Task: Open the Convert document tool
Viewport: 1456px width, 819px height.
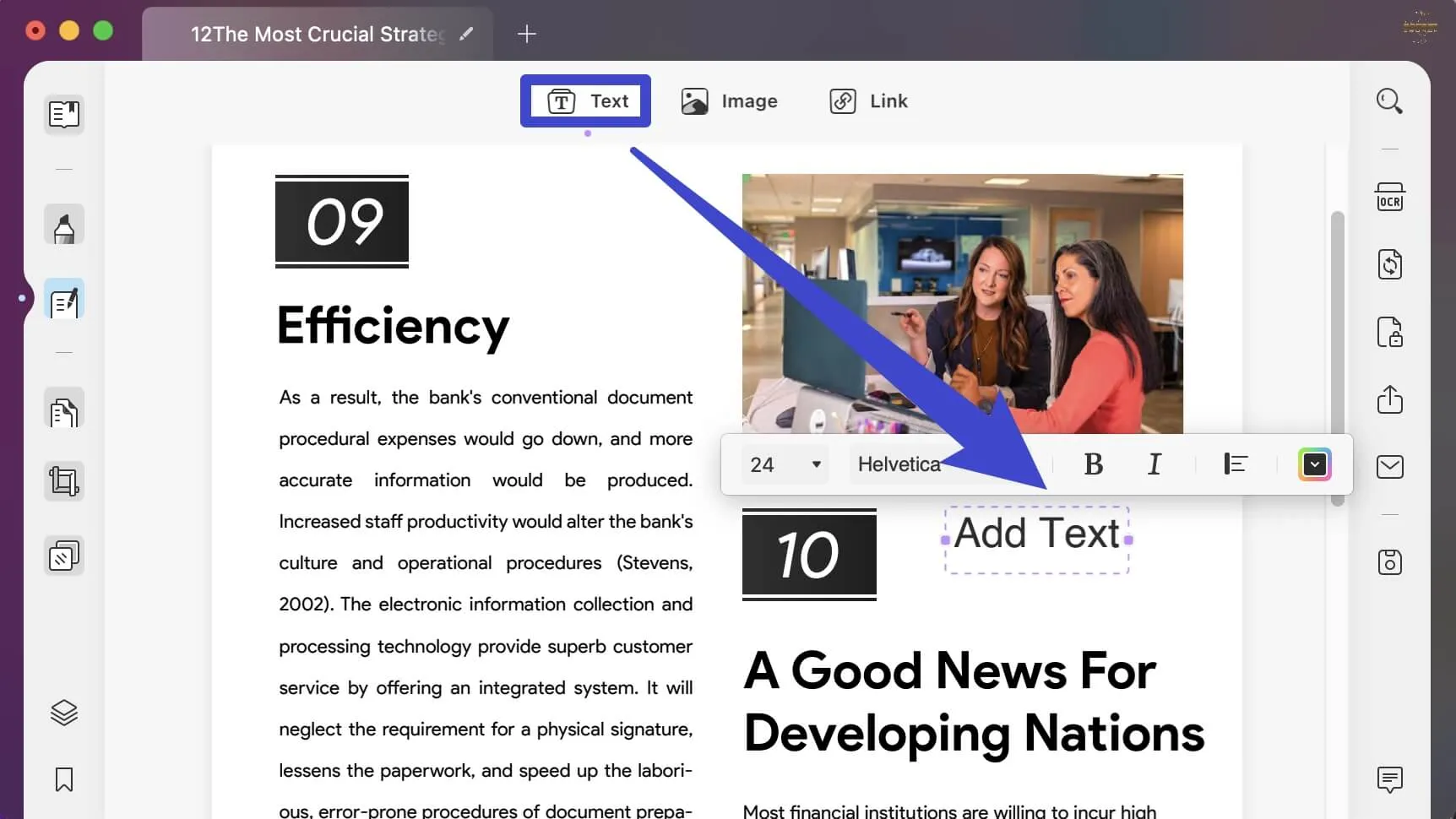Action: point(1389,264)
